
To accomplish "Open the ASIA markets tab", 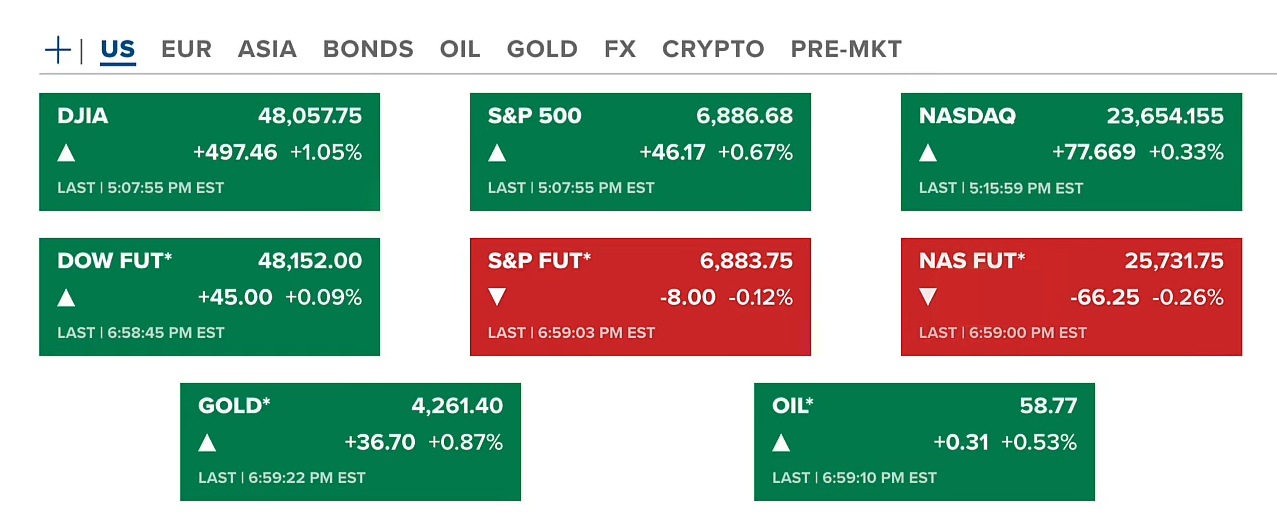I will [267, 49].
